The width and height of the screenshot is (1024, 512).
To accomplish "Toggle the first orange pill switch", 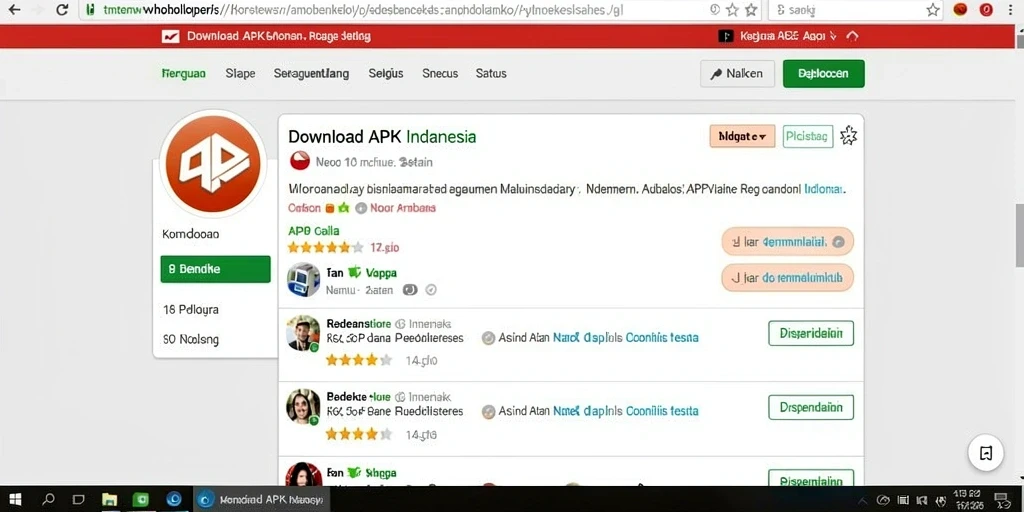I will [x=788, y=242].
